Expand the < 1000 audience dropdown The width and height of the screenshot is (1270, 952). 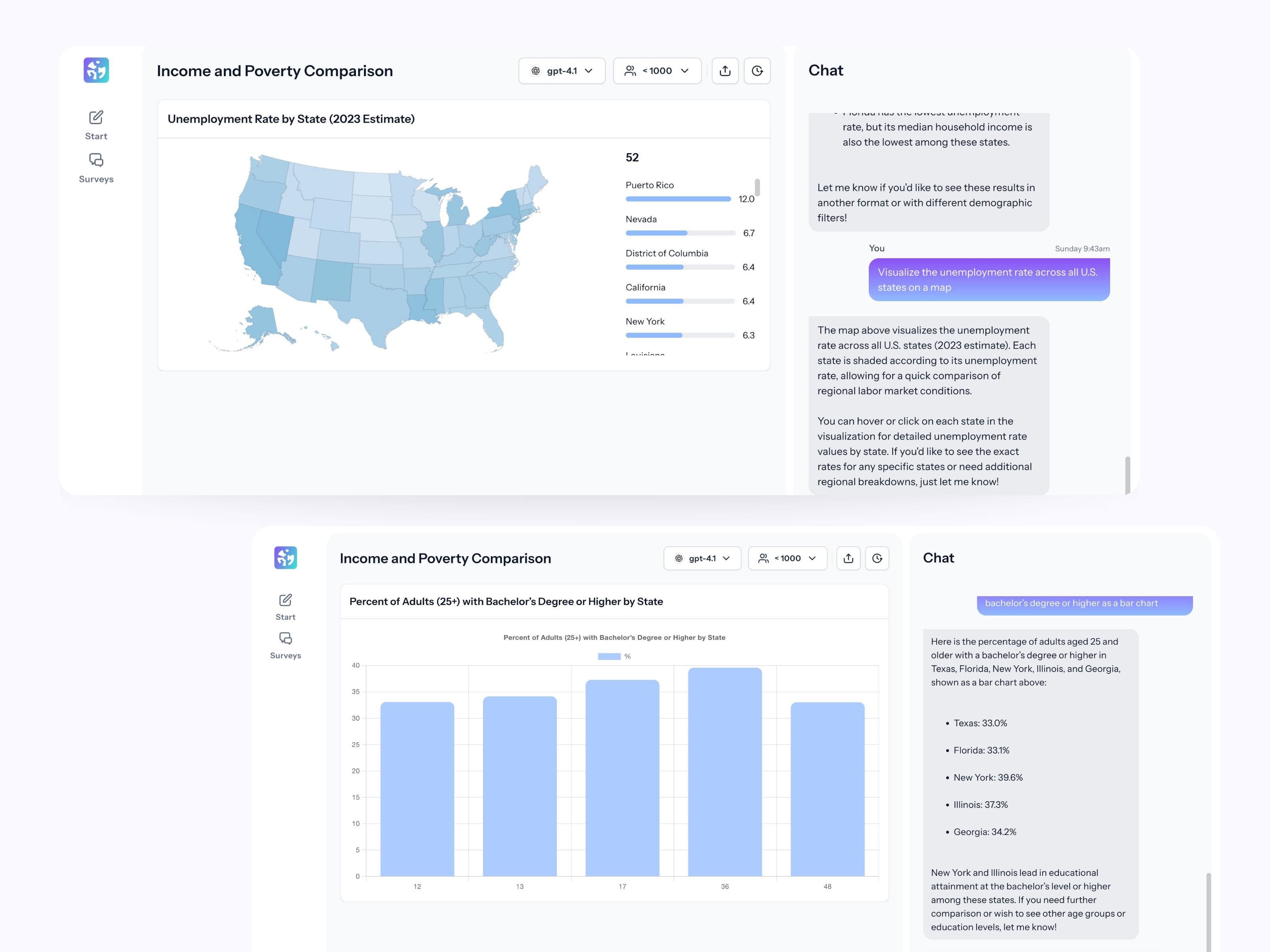pos(657,71)
